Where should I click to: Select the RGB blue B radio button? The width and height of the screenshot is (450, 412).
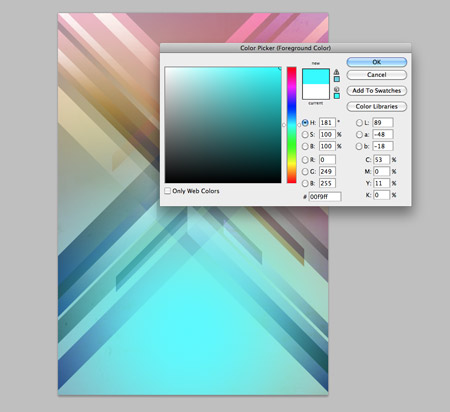[305, 183]
